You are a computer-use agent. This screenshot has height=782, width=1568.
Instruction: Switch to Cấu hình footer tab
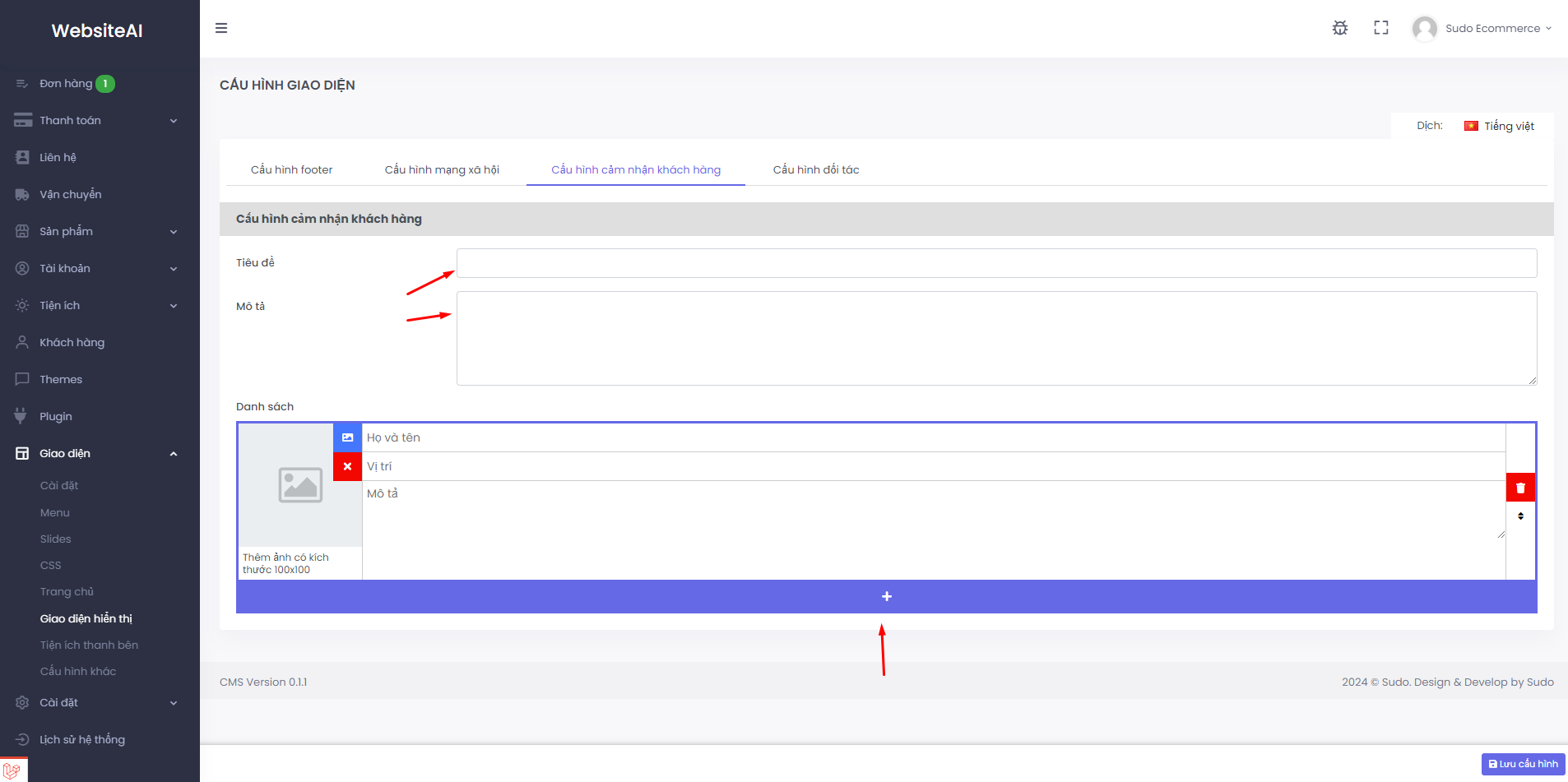(291, 169)
